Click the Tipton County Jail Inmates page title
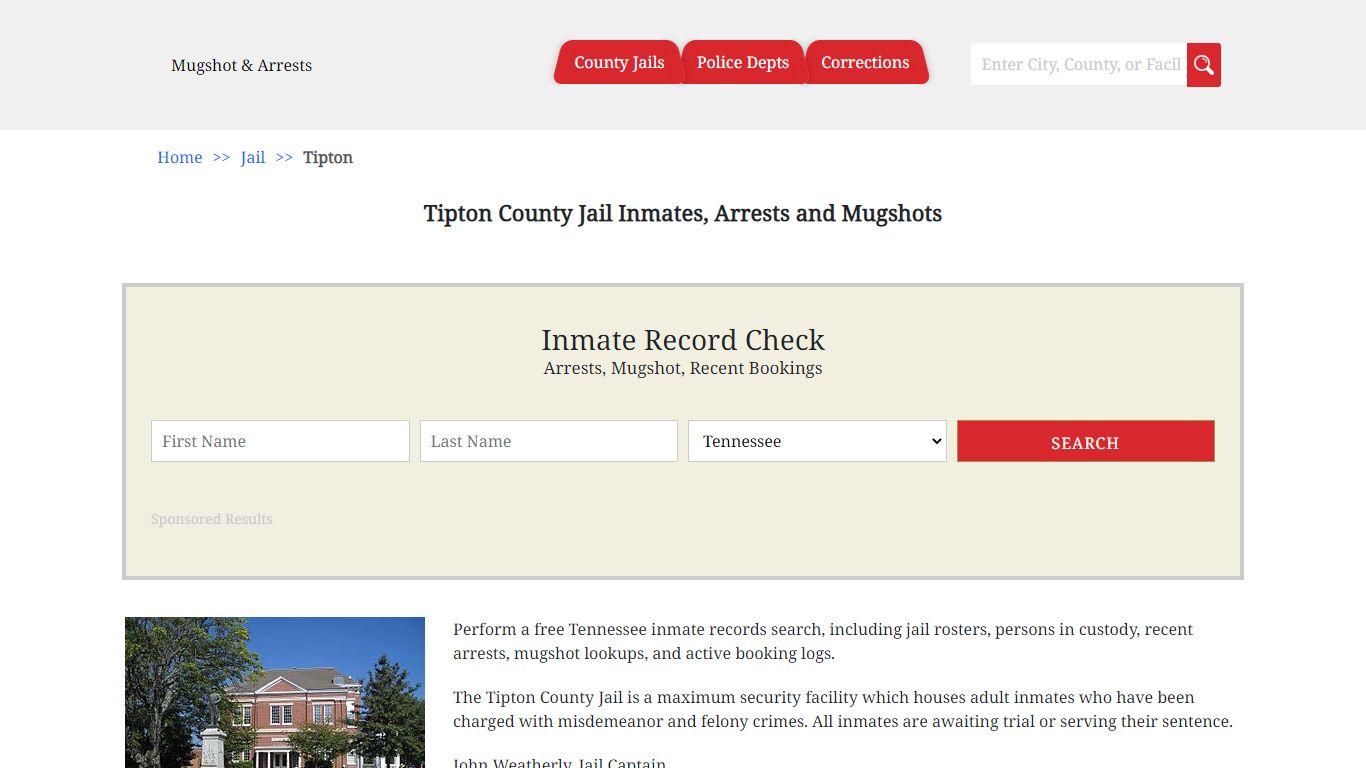This screenshot has width=1366, height=768. tap(683, 213)
